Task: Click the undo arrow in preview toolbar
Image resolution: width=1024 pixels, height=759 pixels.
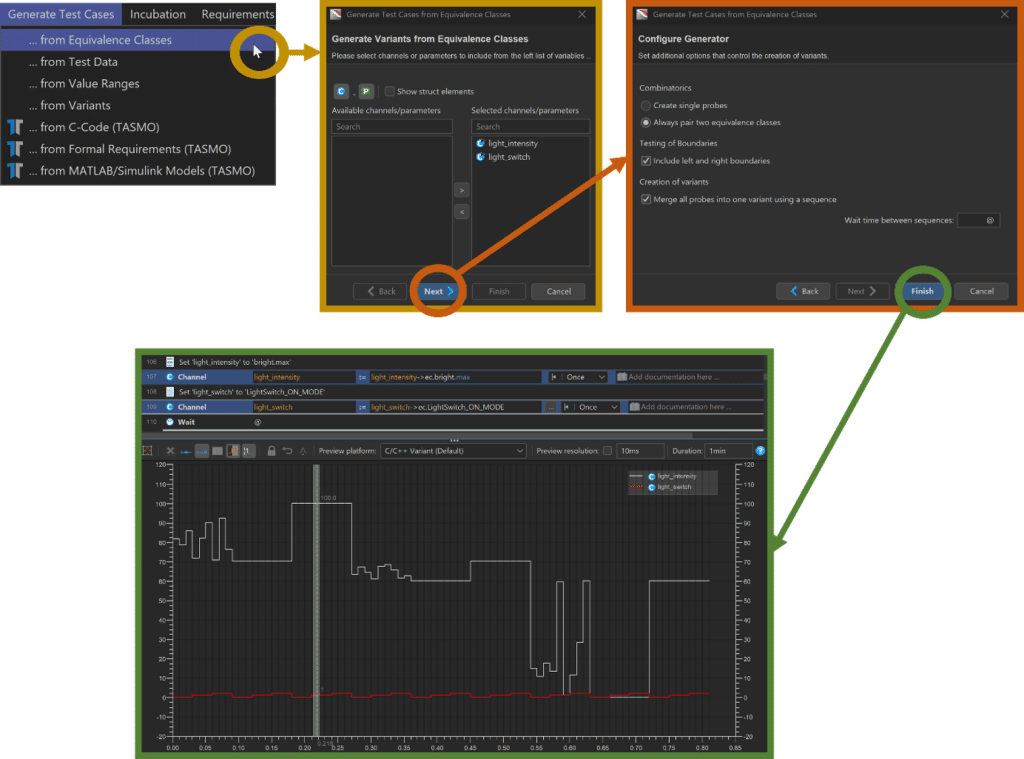Action: tap(287, 451)
